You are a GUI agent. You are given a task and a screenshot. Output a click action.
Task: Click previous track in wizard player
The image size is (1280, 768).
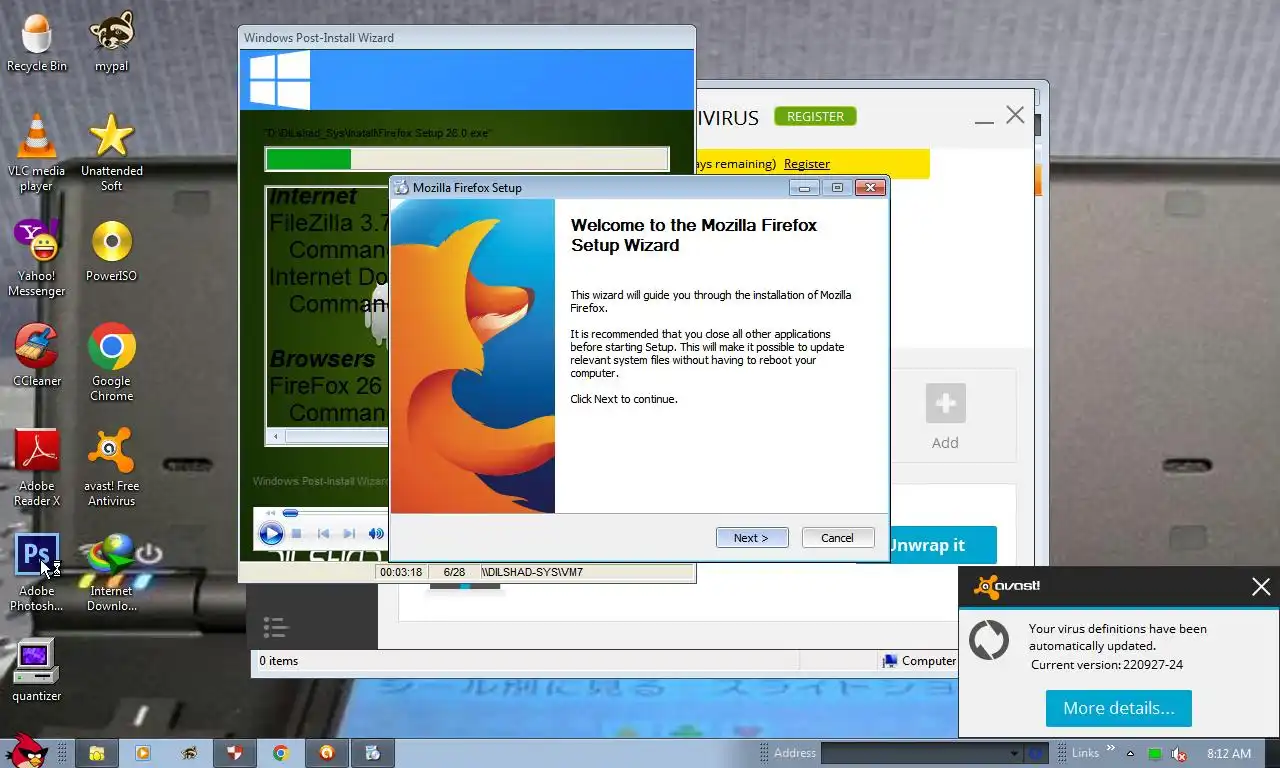323,534
